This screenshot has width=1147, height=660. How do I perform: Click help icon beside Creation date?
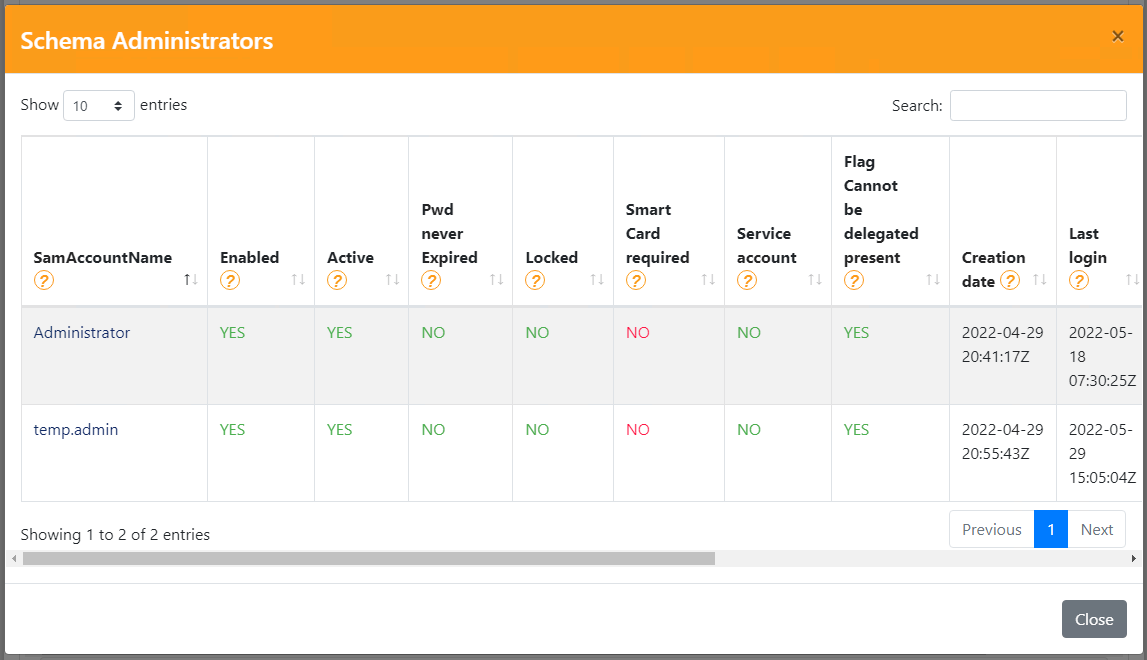pyautogui.click(x=1010, y=281)
